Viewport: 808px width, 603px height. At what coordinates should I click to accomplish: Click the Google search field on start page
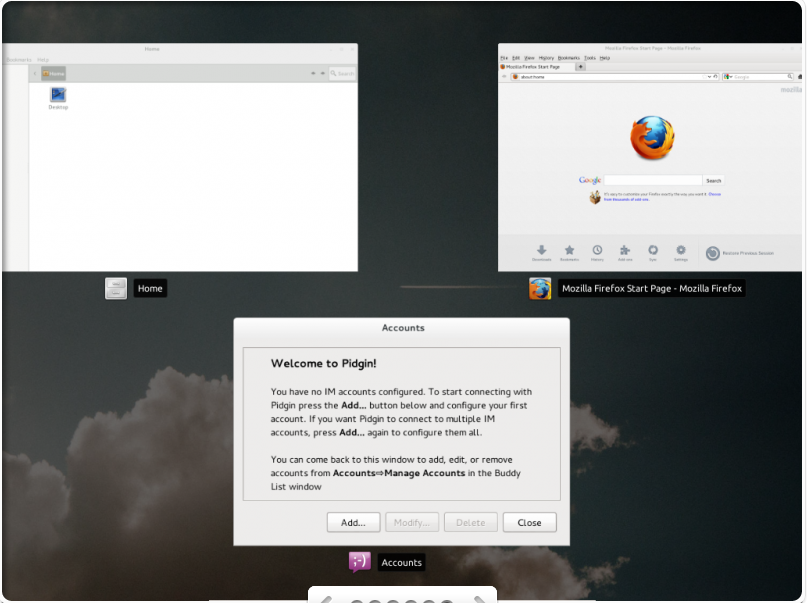coord(653,180)
